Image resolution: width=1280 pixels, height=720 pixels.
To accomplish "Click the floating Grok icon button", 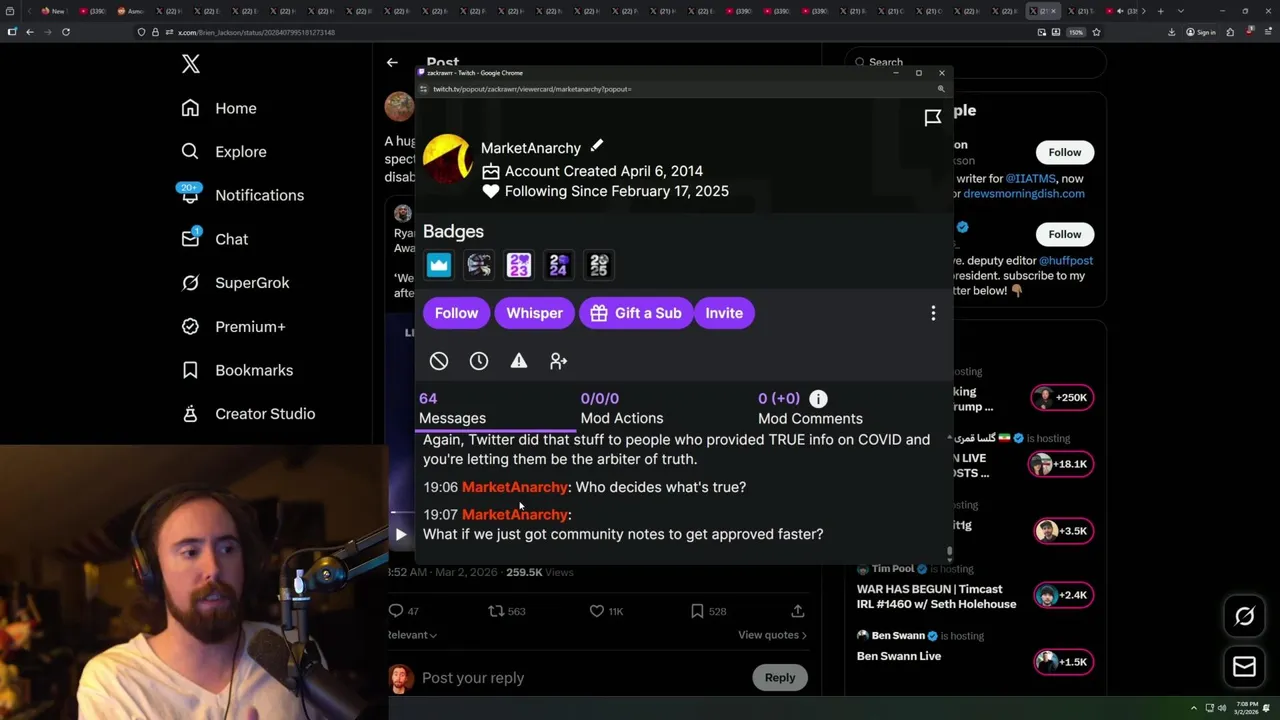I will coord(1244,616).
